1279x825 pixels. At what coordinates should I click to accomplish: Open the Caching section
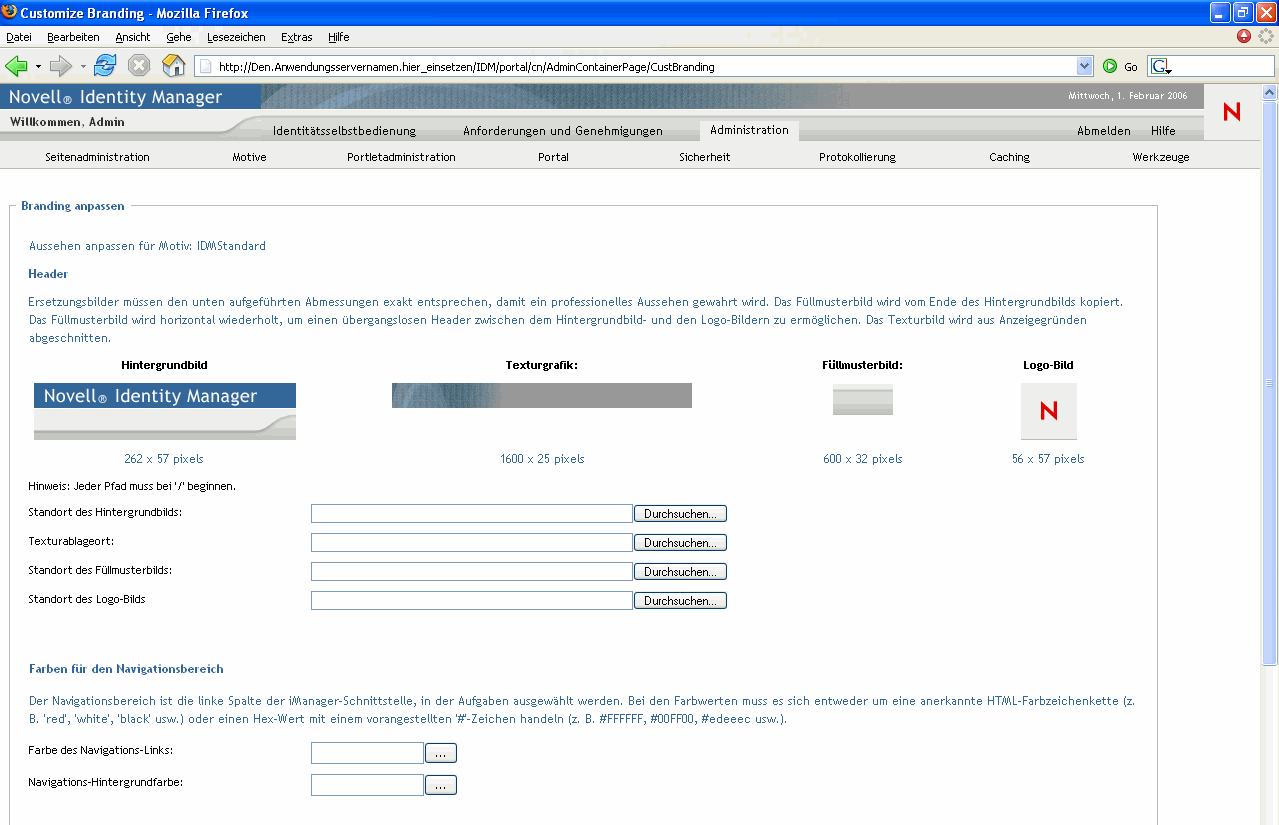(1009, 157)
